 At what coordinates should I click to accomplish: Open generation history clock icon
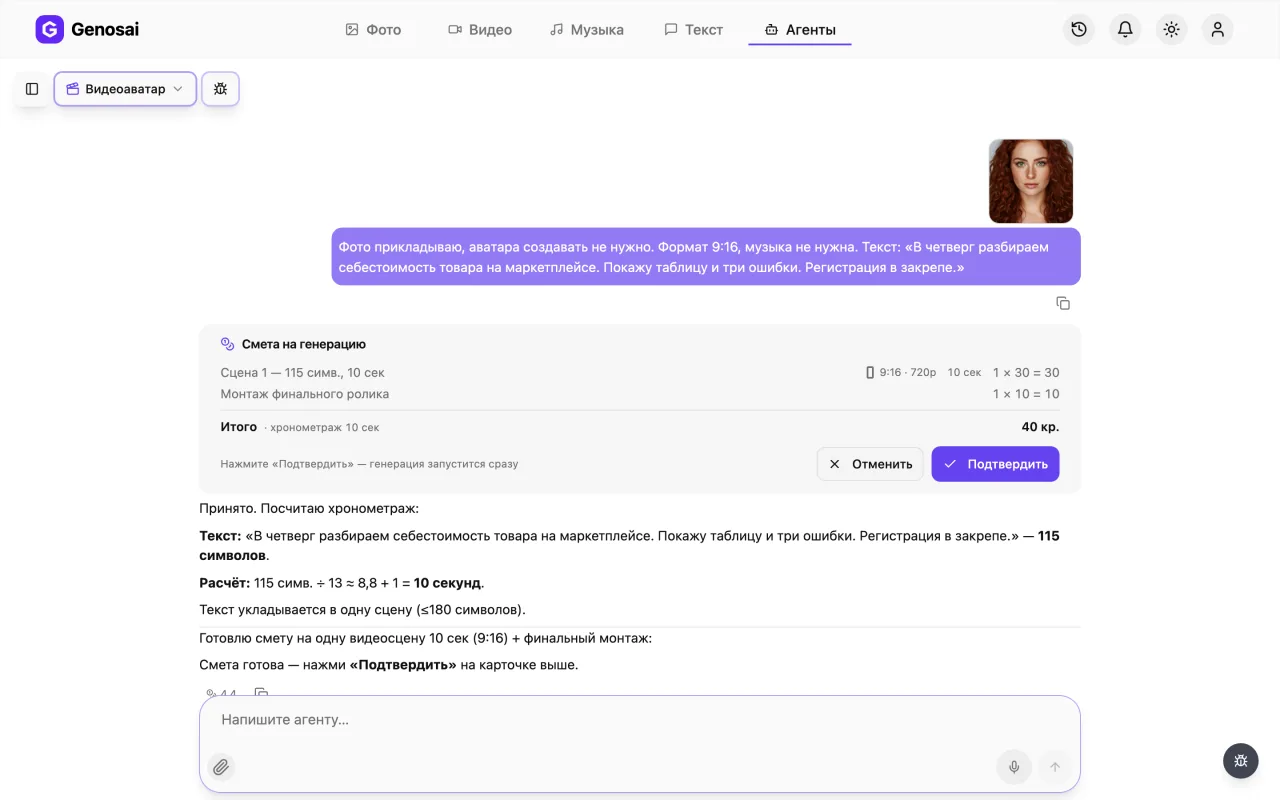click(x=1079, y=29)
